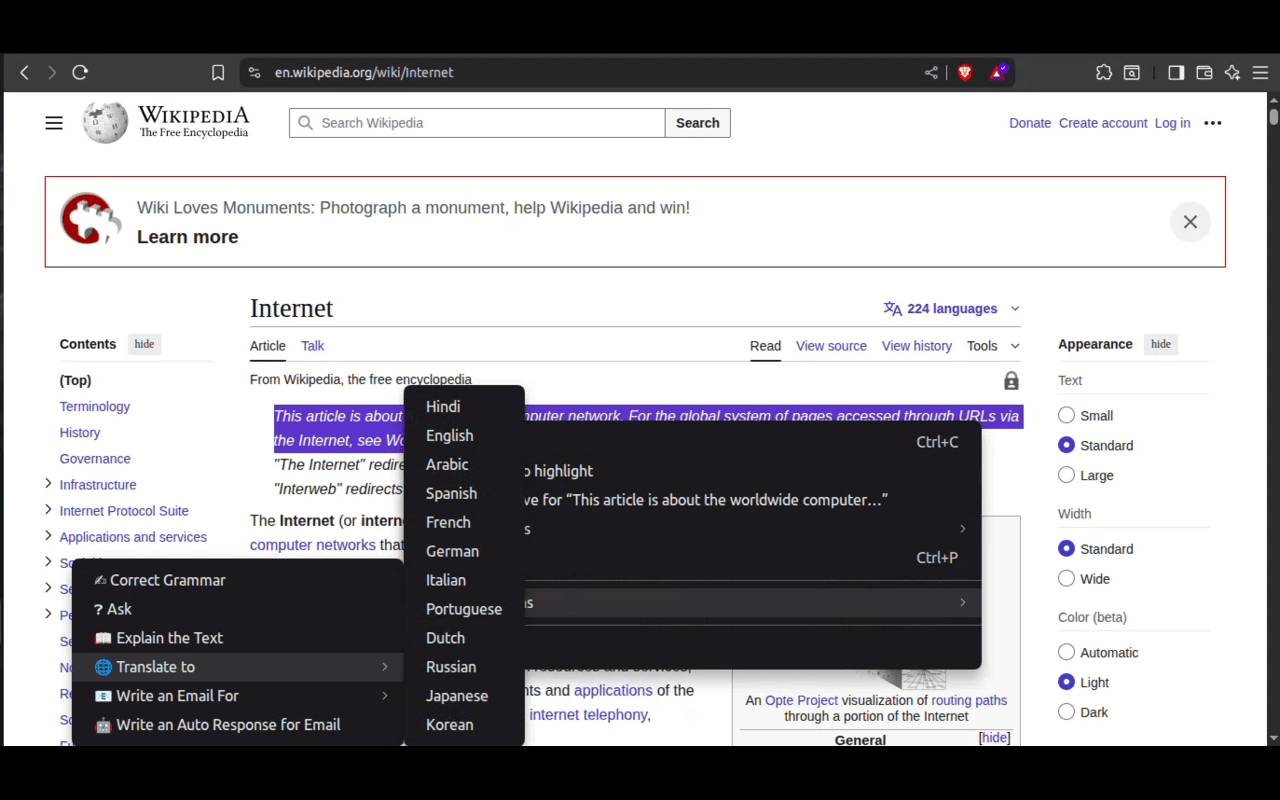Click the Search Wikipedia input field
The height and width of the screenshot is (800, 1280).
(x=476, y=122)
